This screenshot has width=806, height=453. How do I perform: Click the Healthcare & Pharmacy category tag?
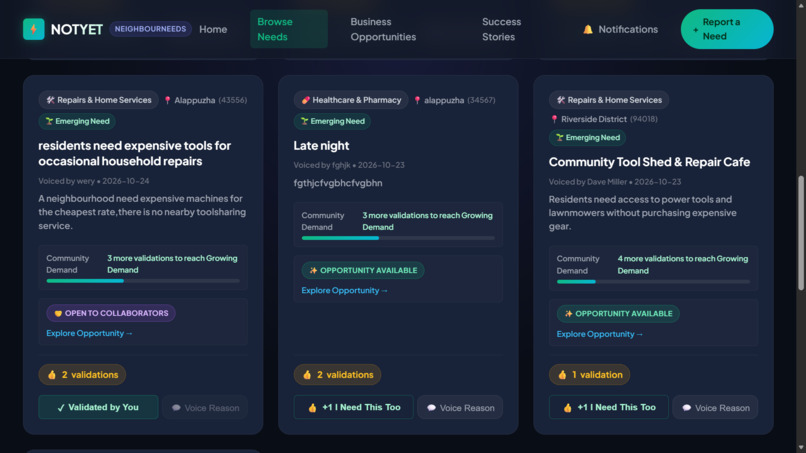pos(351,100)
